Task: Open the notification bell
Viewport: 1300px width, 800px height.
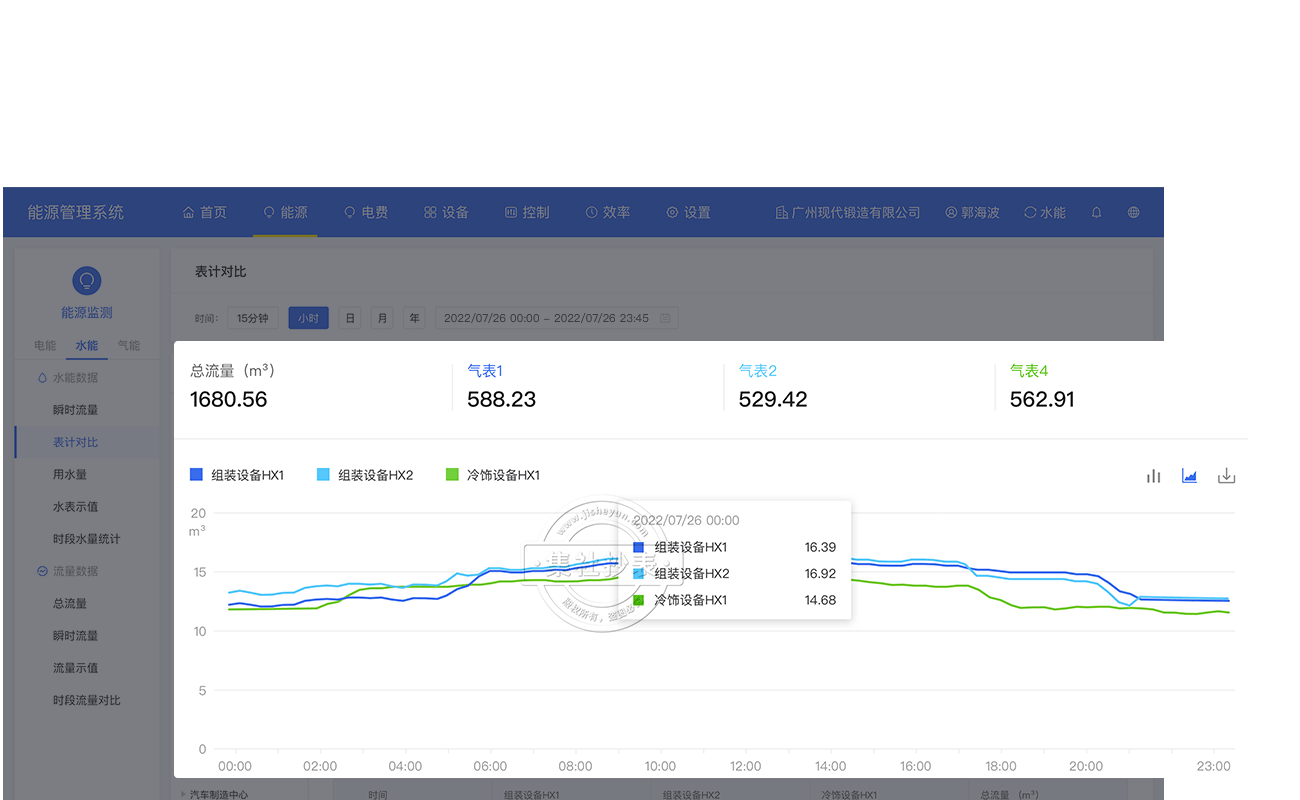Action: tap(1096, 213)
